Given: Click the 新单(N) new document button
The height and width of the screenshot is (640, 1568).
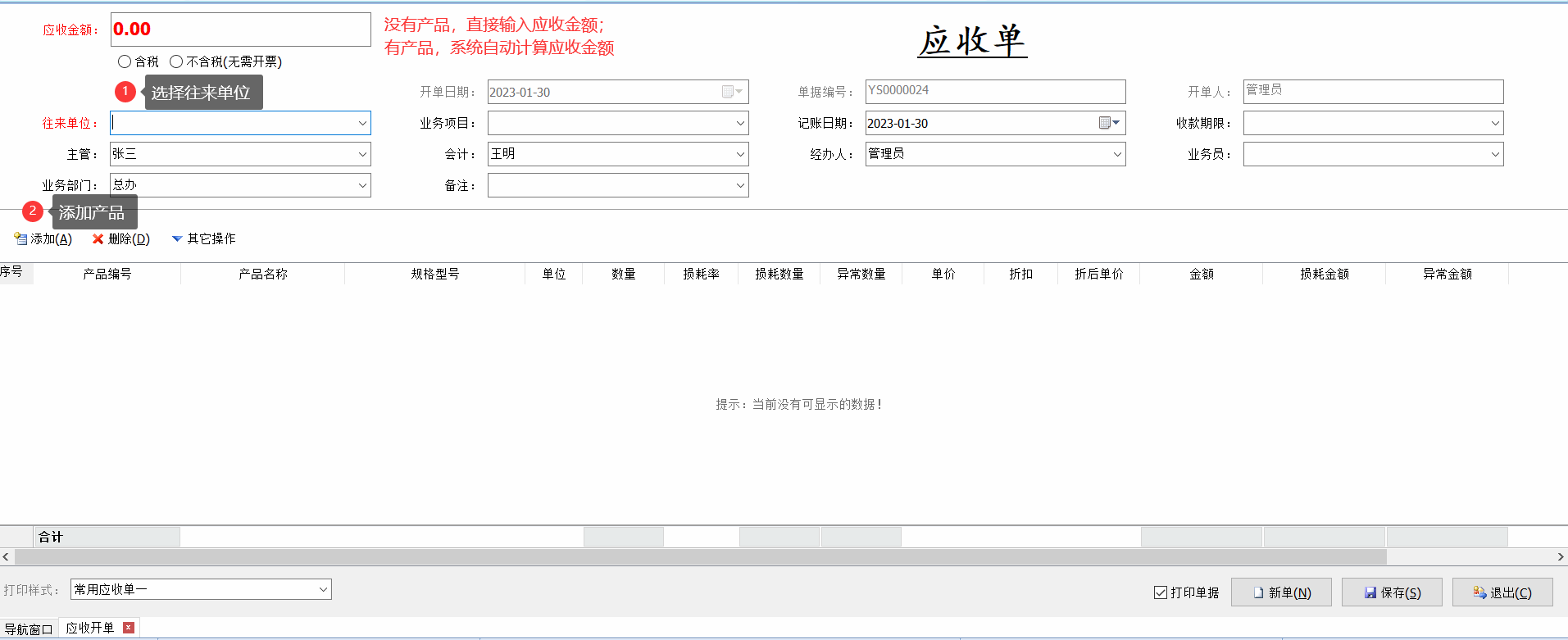Looking at the screenshot, I should point(1280,592).
